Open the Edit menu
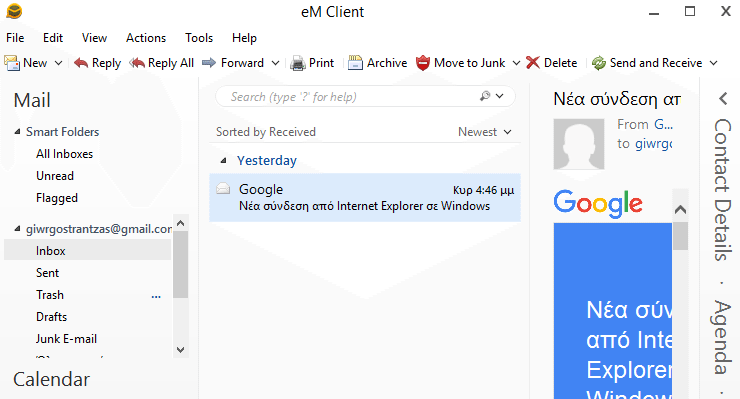 (53, 38)
